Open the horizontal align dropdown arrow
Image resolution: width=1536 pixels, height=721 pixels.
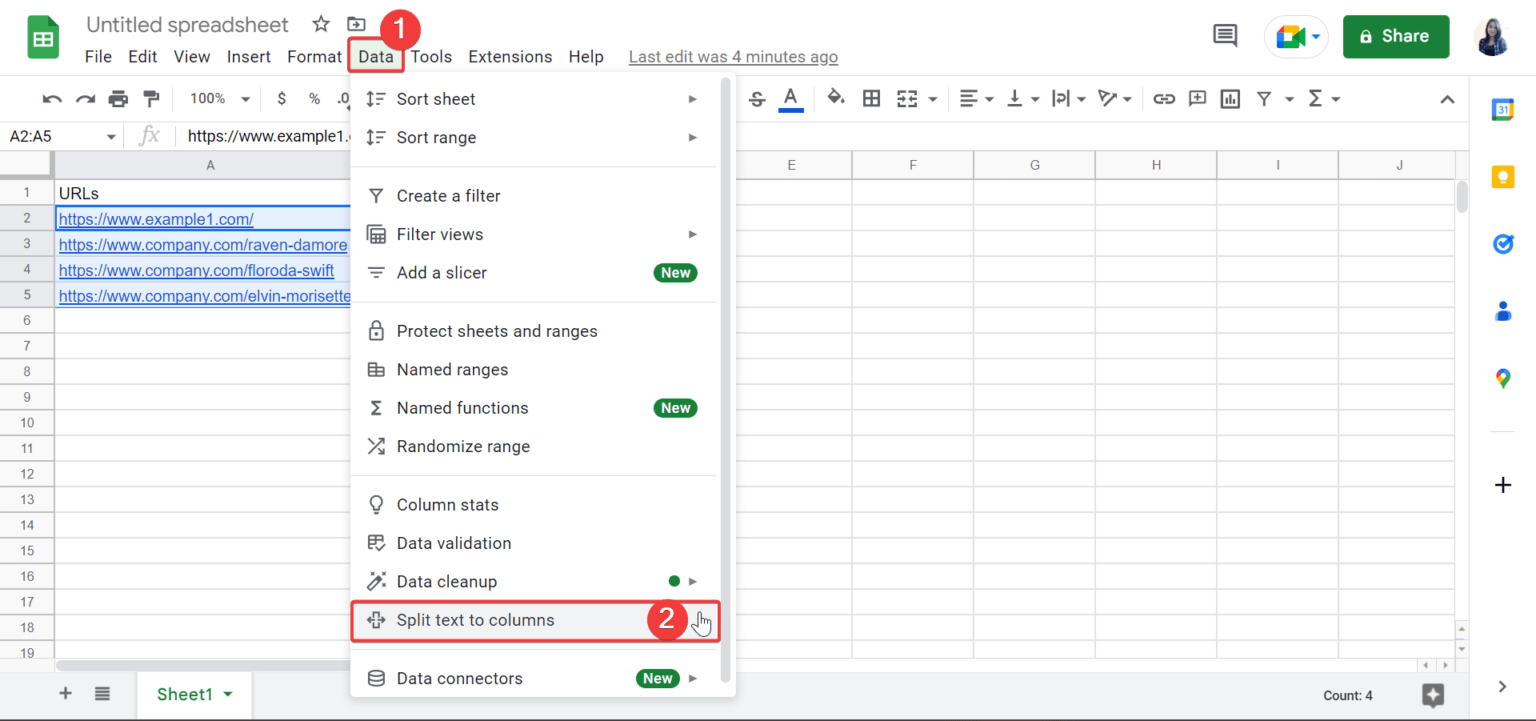click(x=988, y=98)
